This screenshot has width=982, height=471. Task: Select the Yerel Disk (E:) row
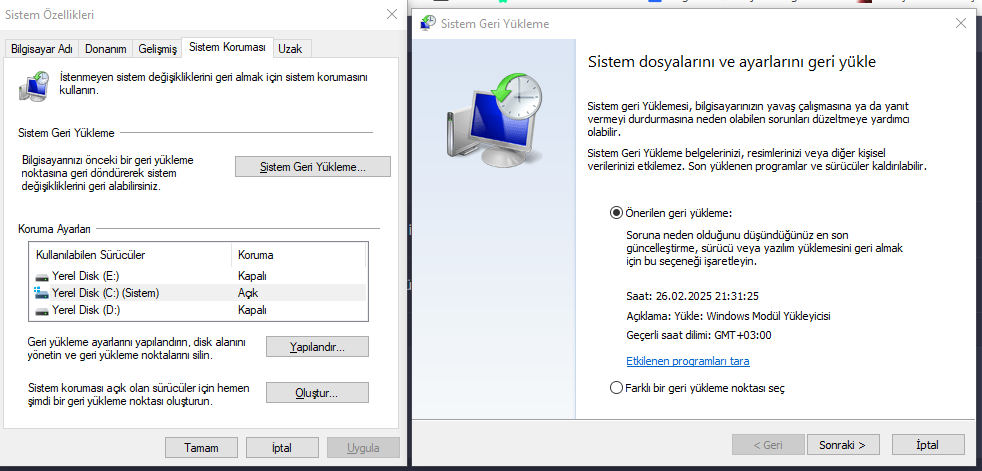pos(197,276)
